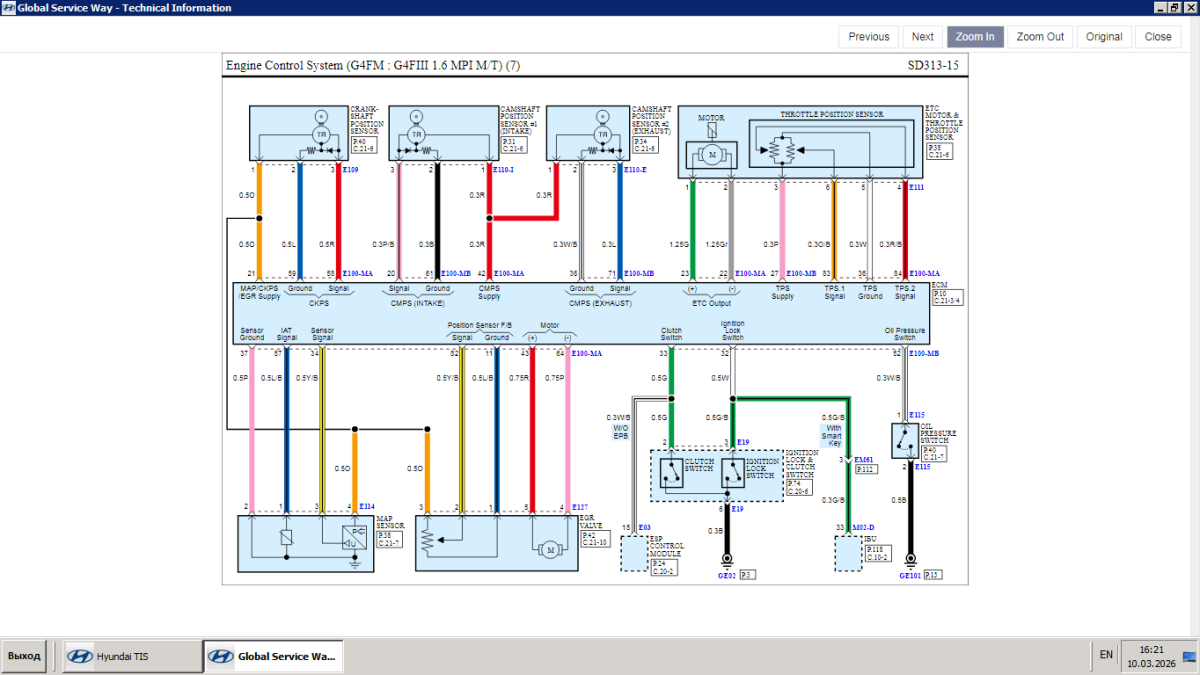
Task: Zoom In on the wiring diagram
Action: point(975,37)
